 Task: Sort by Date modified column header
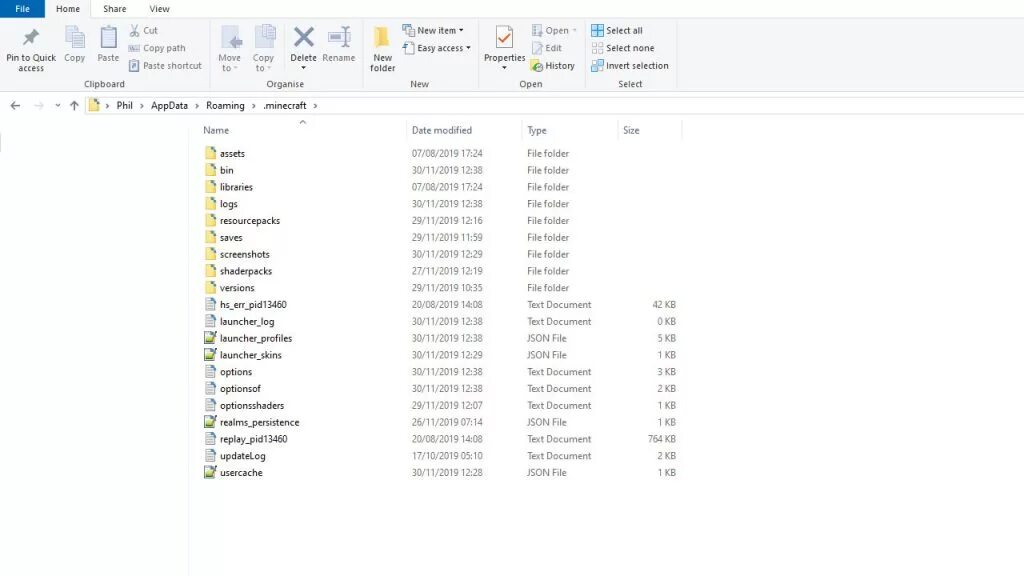(441, 130)
